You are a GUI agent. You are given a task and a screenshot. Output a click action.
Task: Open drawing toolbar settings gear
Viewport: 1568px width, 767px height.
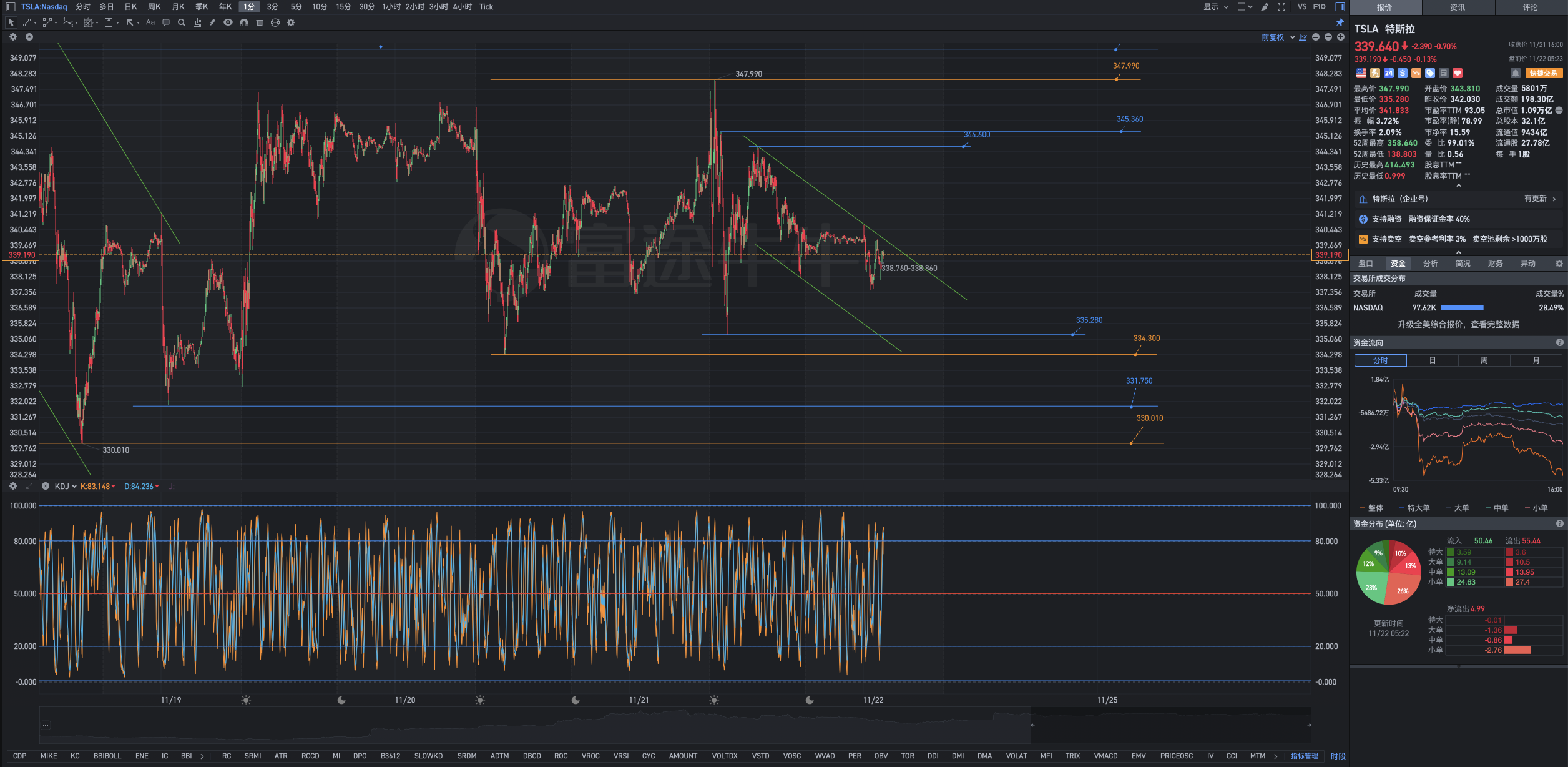(x=291, y=22)
